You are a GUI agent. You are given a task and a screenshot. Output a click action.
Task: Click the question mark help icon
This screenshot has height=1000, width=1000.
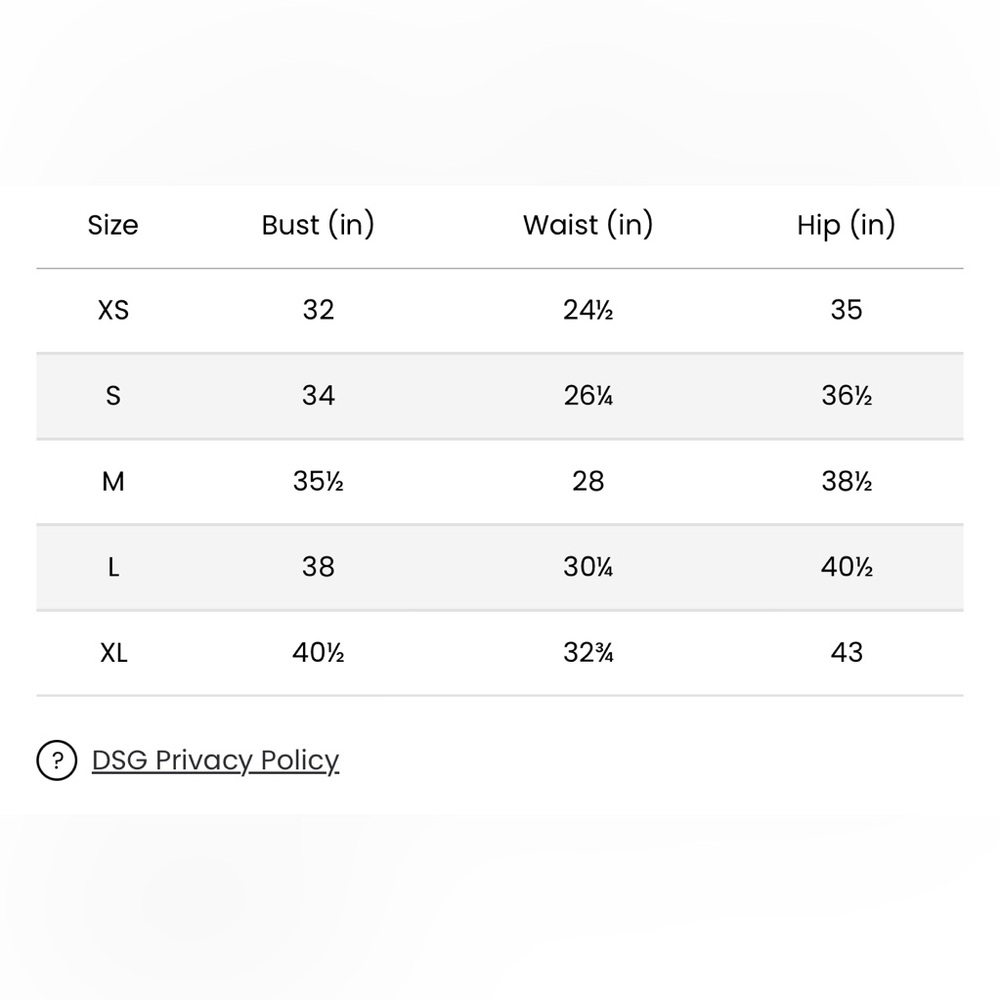click(x=57, y=760)
